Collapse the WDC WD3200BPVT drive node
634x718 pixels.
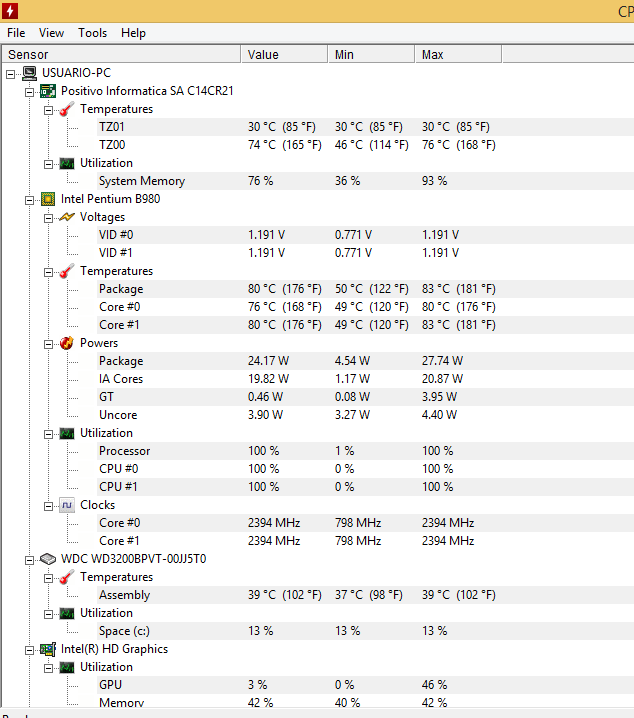click(29, 560)
